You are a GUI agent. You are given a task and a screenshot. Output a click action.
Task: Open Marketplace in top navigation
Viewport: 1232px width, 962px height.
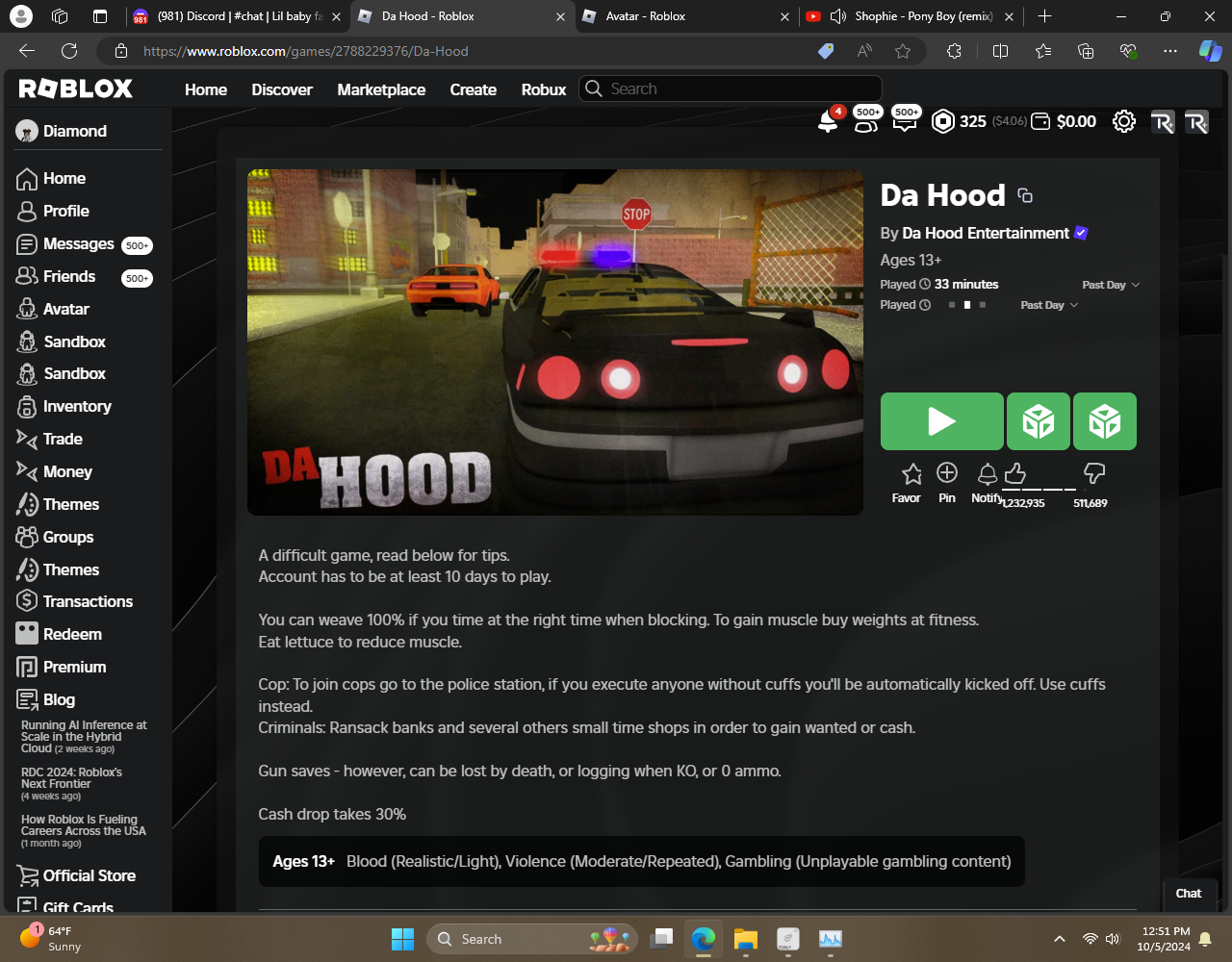coord(381,89)
